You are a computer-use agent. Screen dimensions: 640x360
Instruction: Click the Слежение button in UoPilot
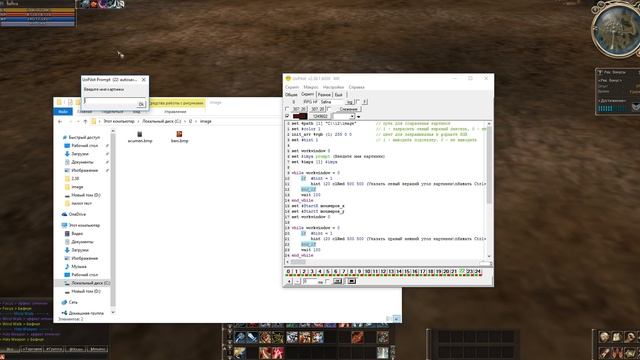[348, 109]
